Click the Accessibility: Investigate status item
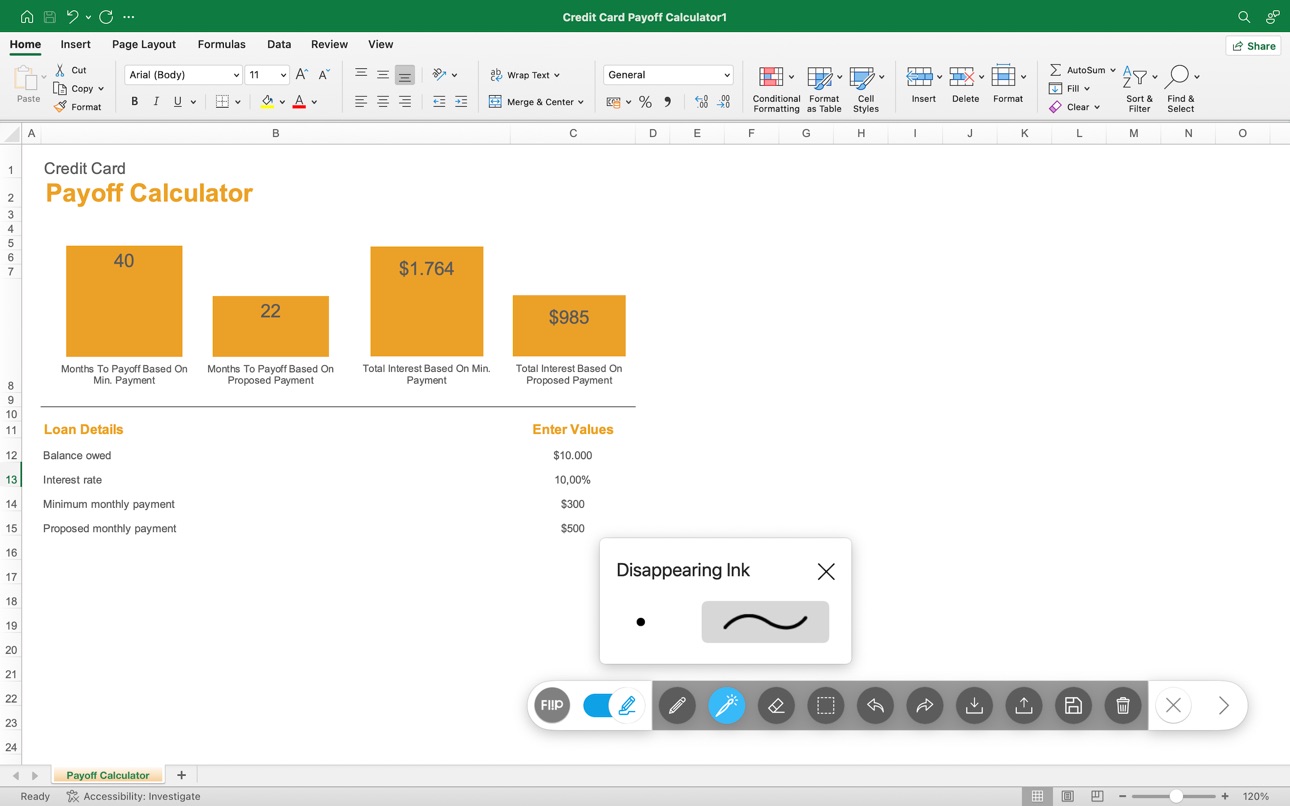Image resolution: width=1290 pixels, height=806 pixels. click(133, 796)
